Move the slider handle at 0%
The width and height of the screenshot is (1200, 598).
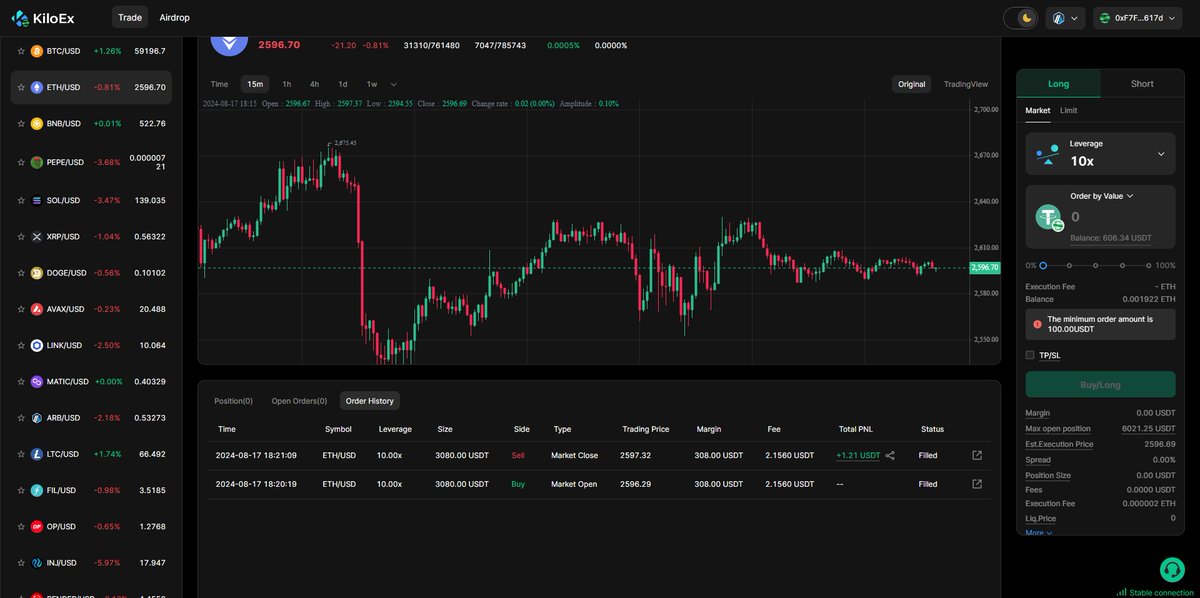(x=1043, y=265)
